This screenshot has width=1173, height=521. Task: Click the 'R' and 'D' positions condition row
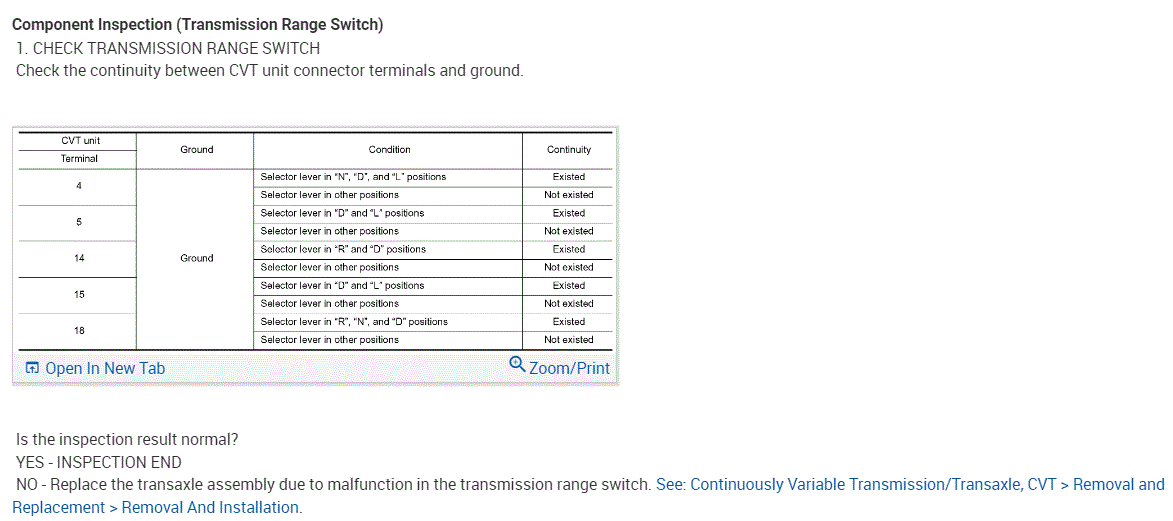click(343, 249)
